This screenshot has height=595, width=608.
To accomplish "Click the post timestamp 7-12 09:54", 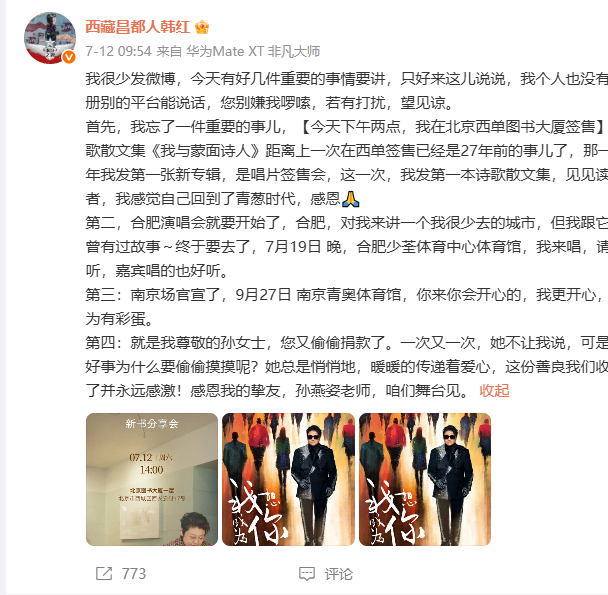I will coord(118,51).
